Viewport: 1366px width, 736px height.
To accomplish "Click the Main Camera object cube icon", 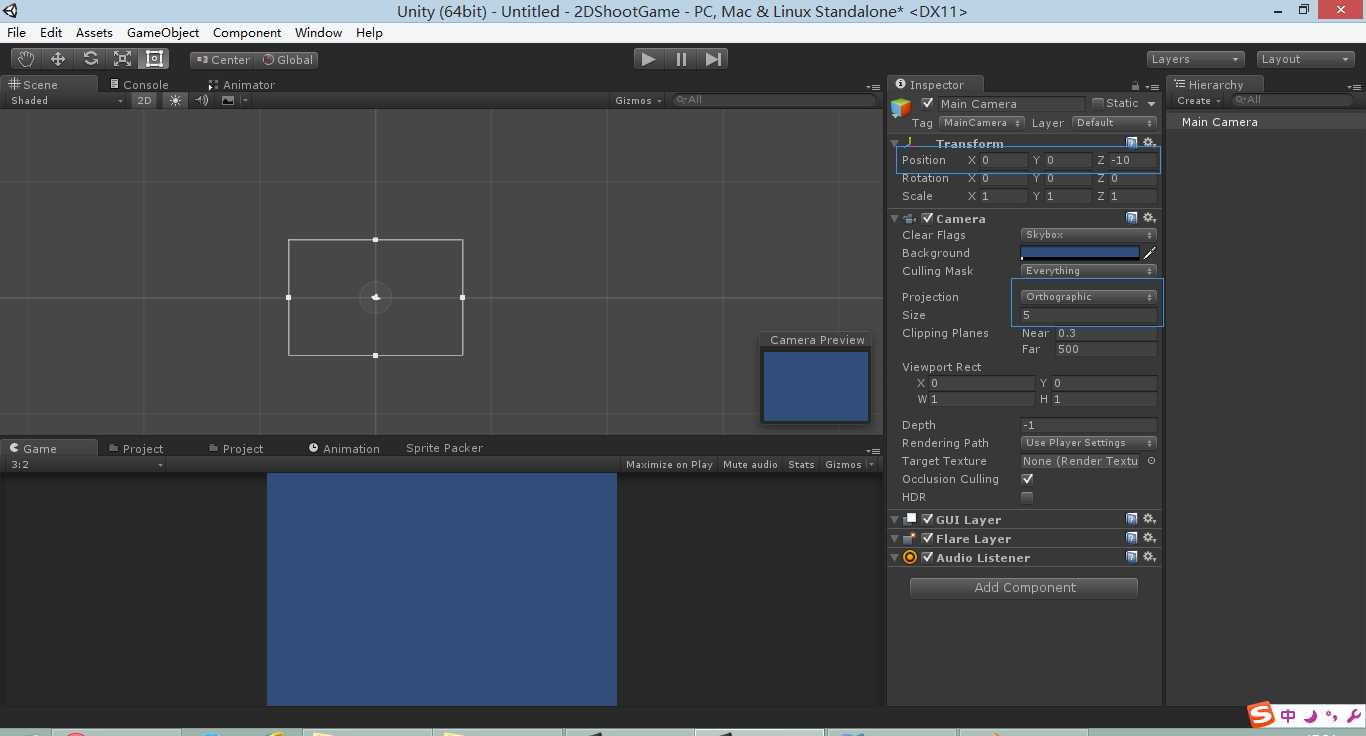I will pos(902,108).
